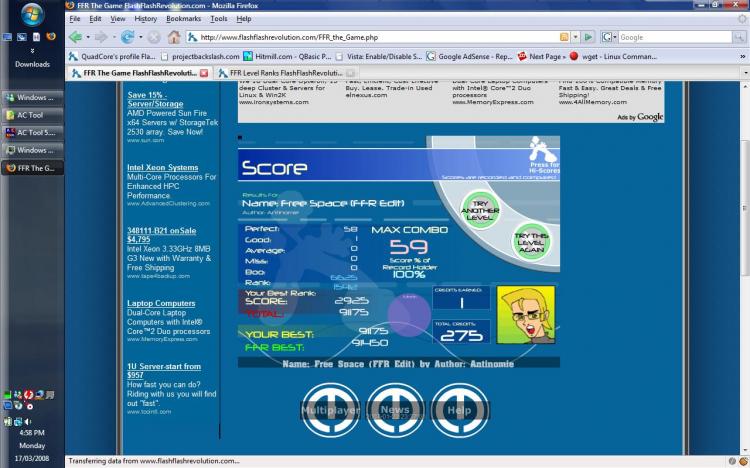The image size is (750, 468).
Task: Show more bookmarks toolbar overflow chevron
Action: click(x=743, y=57)
